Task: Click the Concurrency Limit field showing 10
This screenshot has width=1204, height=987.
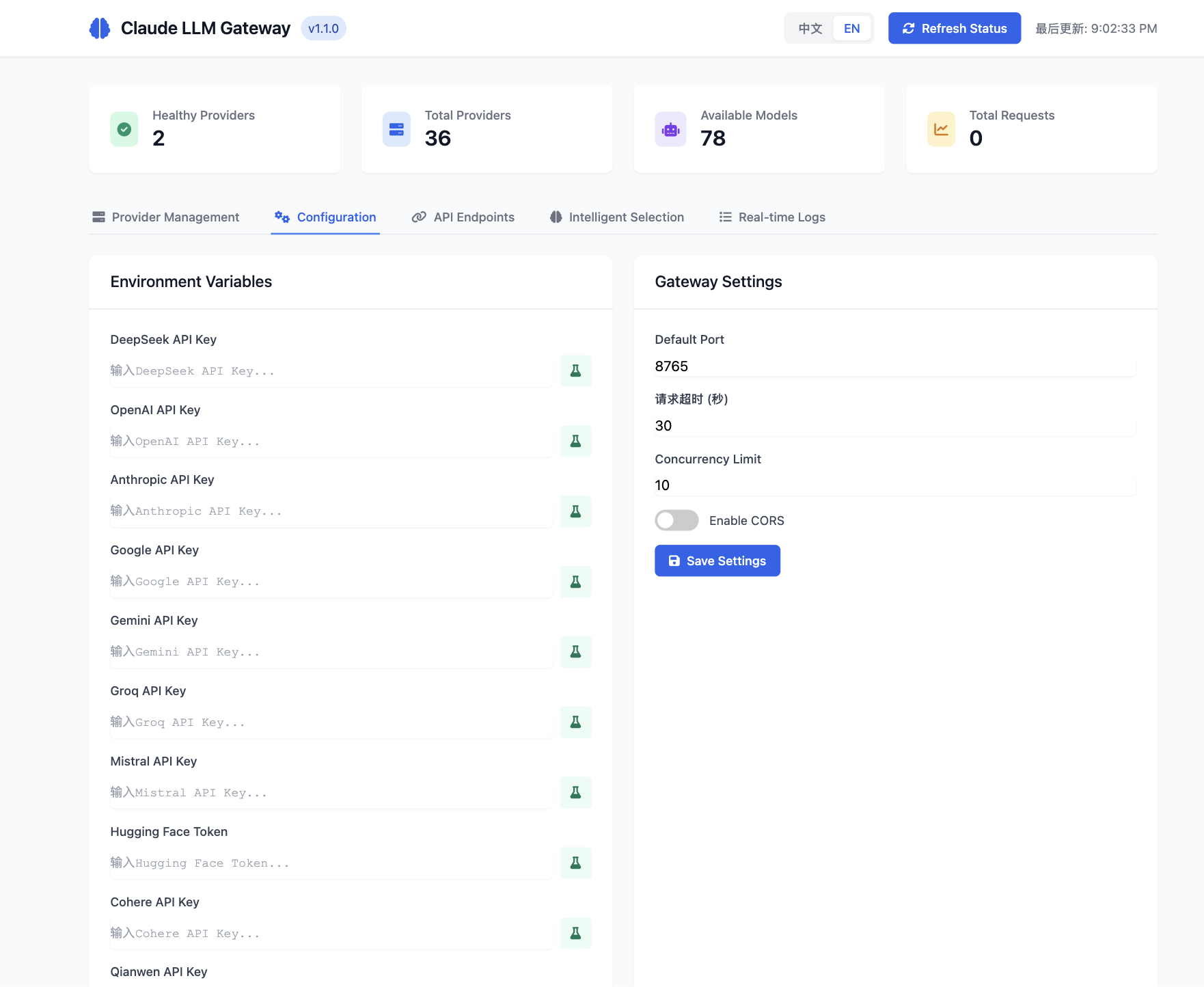Action: tap(895, 485)
